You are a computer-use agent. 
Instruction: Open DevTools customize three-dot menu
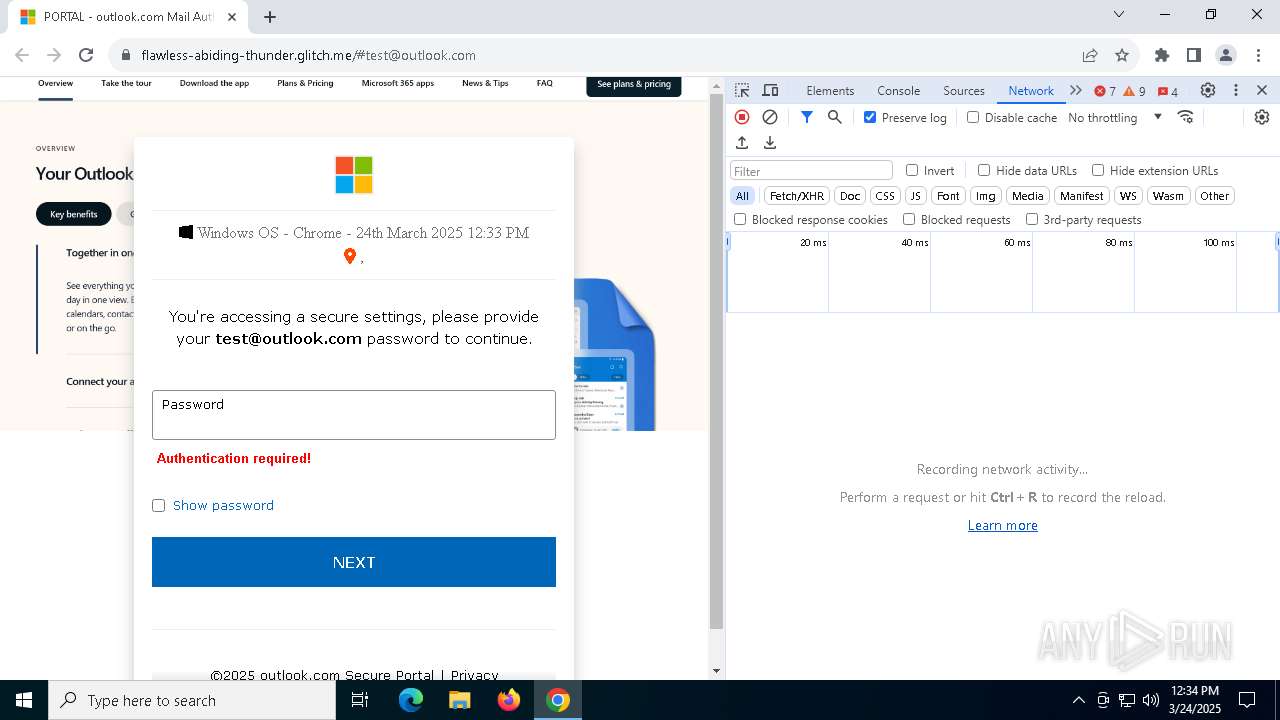point(1236,90)
